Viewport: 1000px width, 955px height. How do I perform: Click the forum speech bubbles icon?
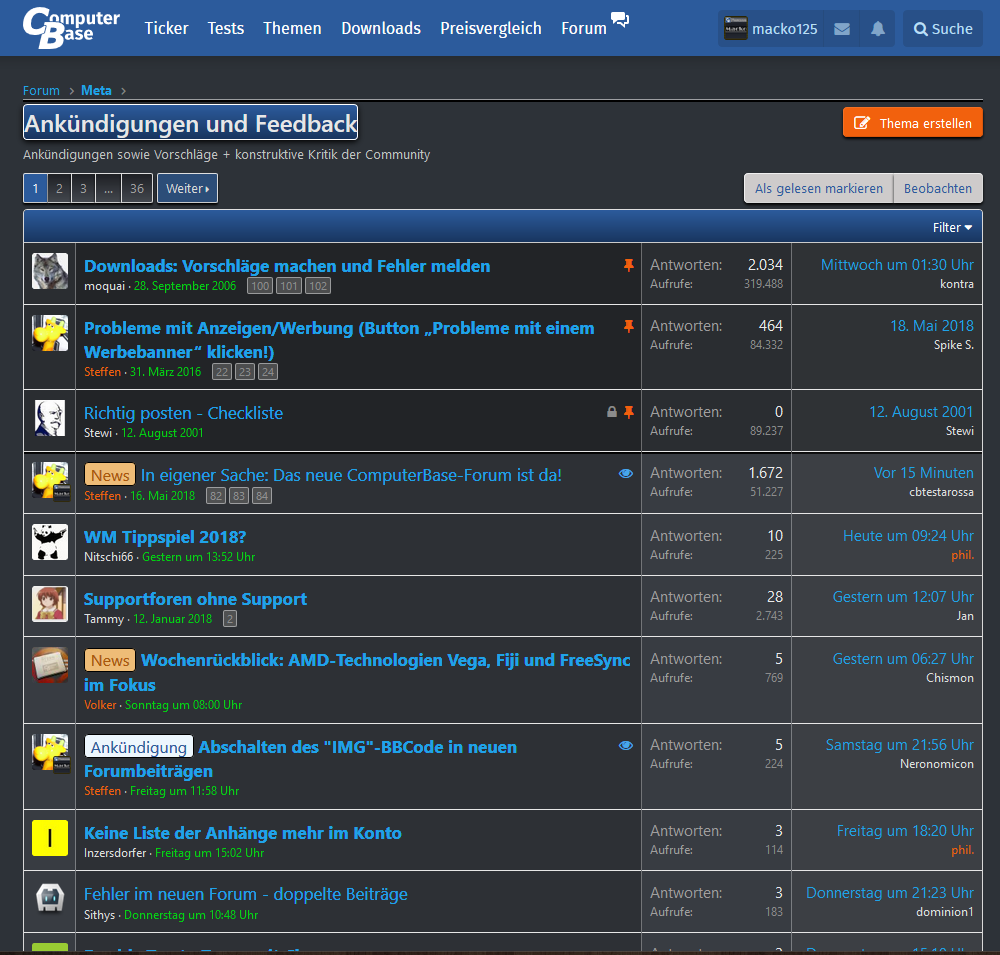(x=620, y=19)
